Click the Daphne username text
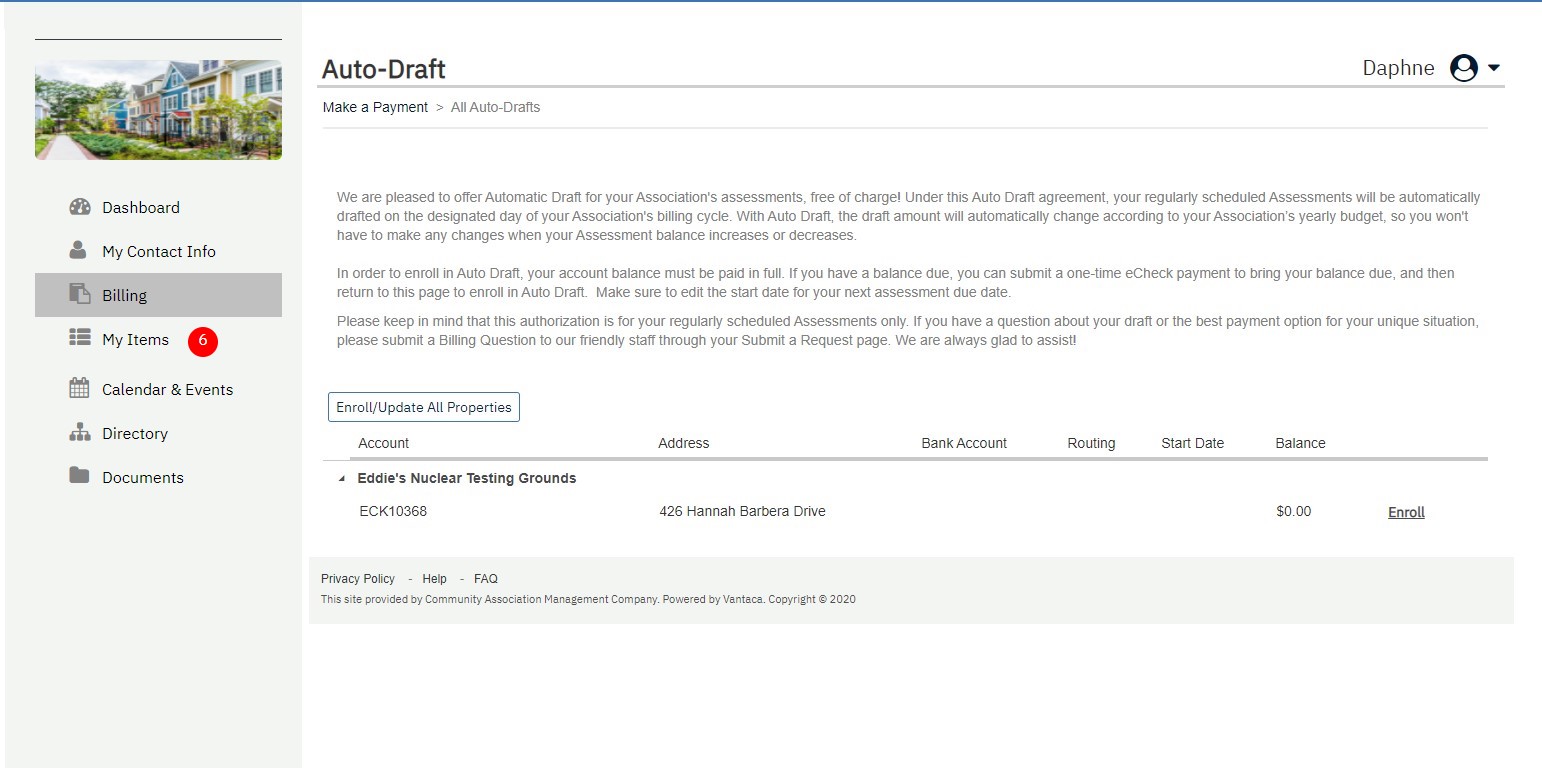The image size is (1542, 768). point(1398,68)
